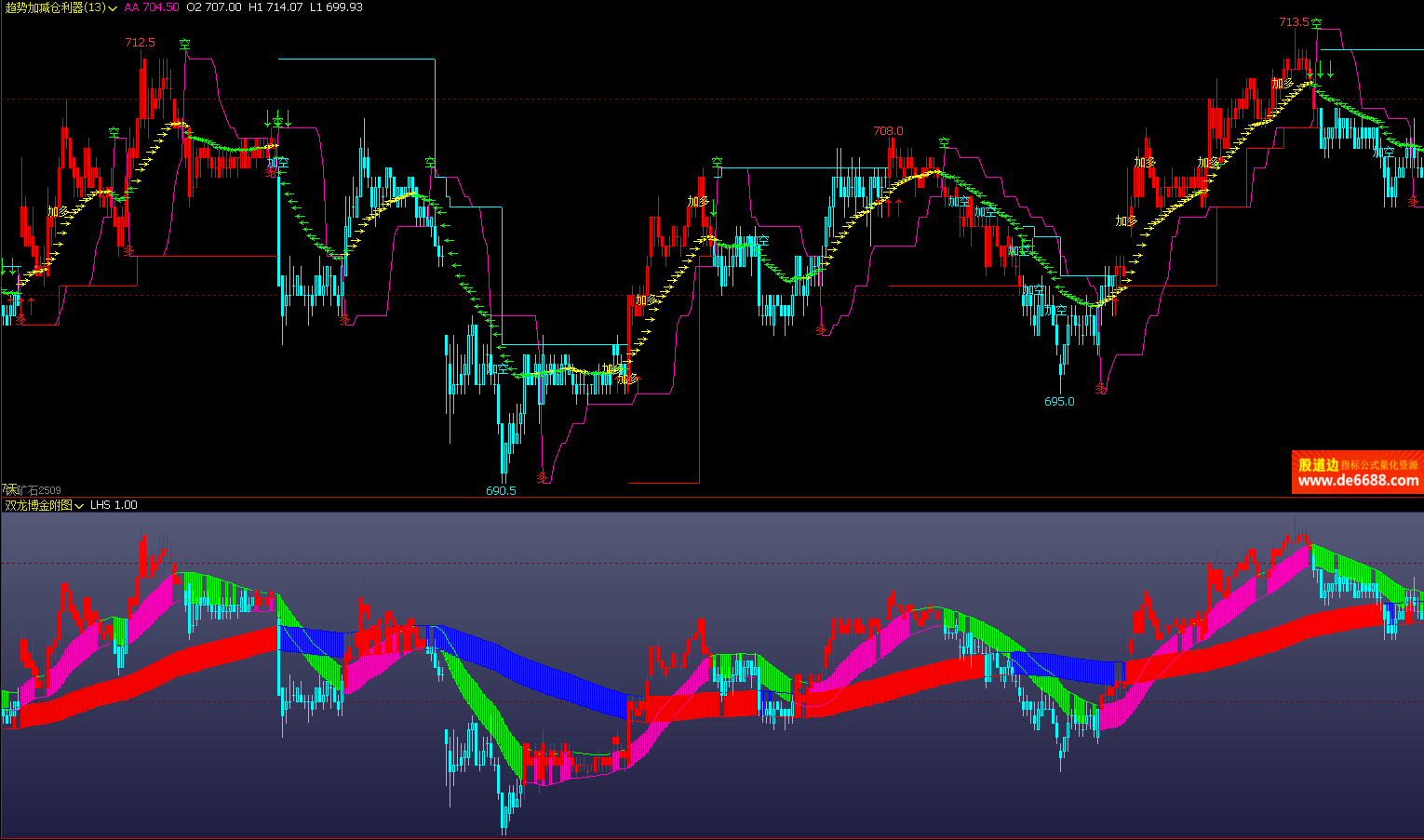The width and height of the screenshot is (1424, 840).
Task: Click the LHS 1.00 value label
Action: (114, 505)
